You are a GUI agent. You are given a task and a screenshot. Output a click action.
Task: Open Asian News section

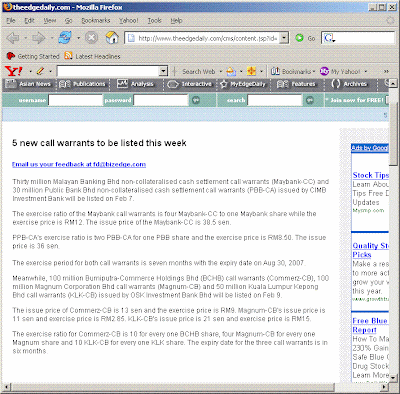tap(29, 84)
